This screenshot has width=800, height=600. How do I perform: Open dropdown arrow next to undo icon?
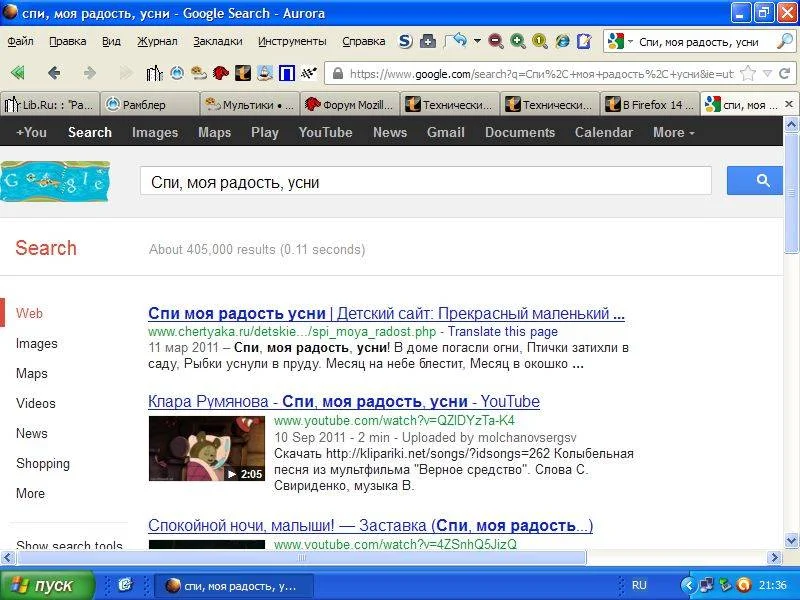tap(477, 41)
